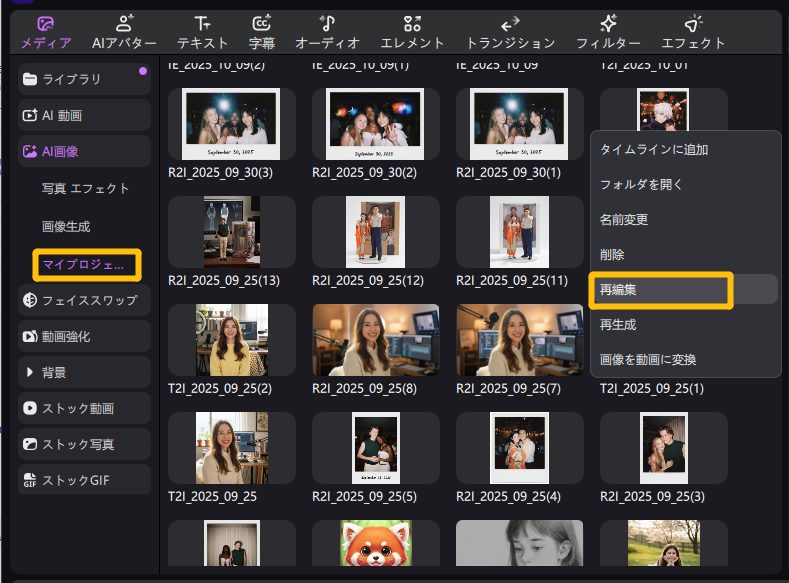Open the 字幕 captions icon
This screenshot has width=789, height=583.
click(x=262, y=24)
